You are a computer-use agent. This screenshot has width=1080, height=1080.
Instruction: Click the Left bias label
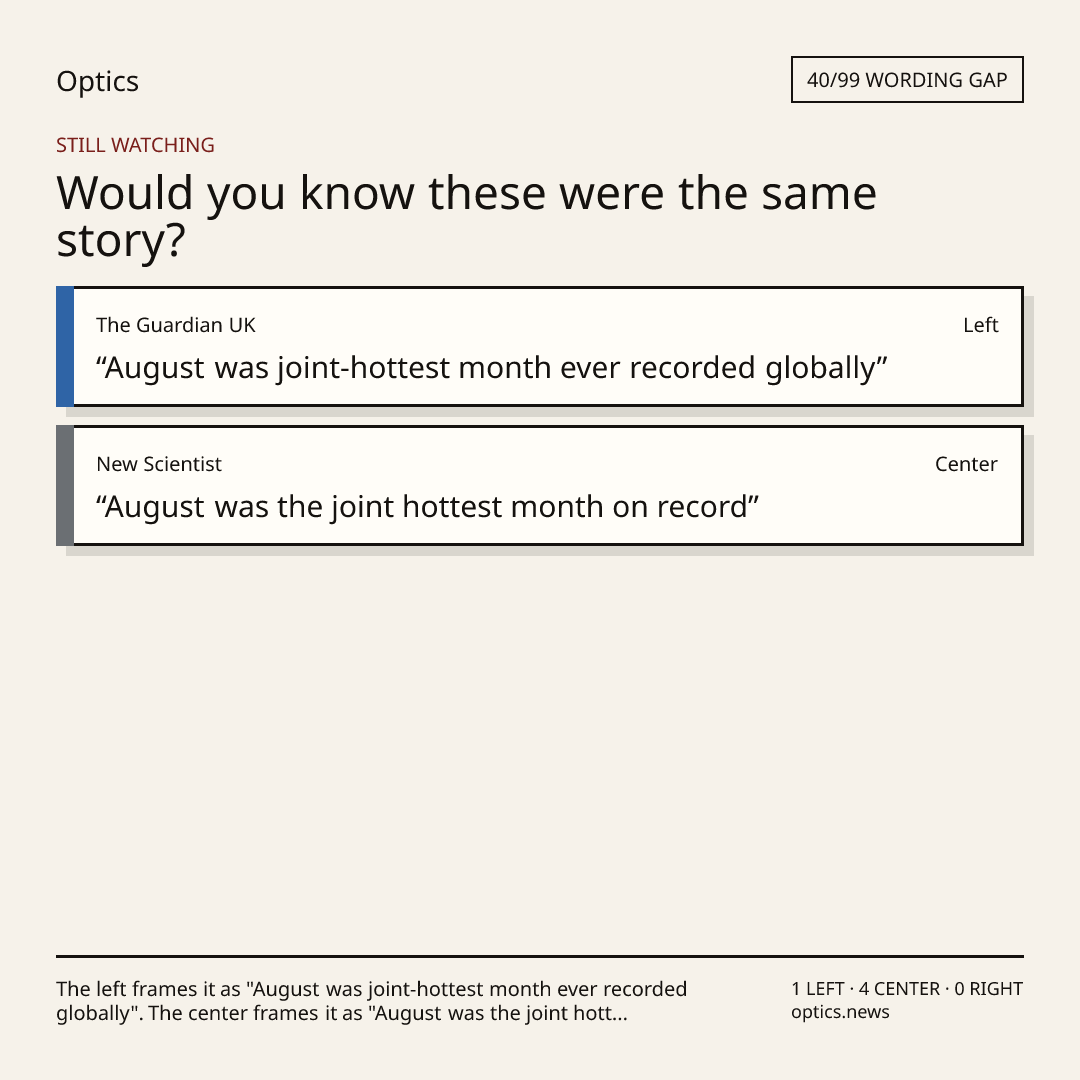[x=980, y=325]
